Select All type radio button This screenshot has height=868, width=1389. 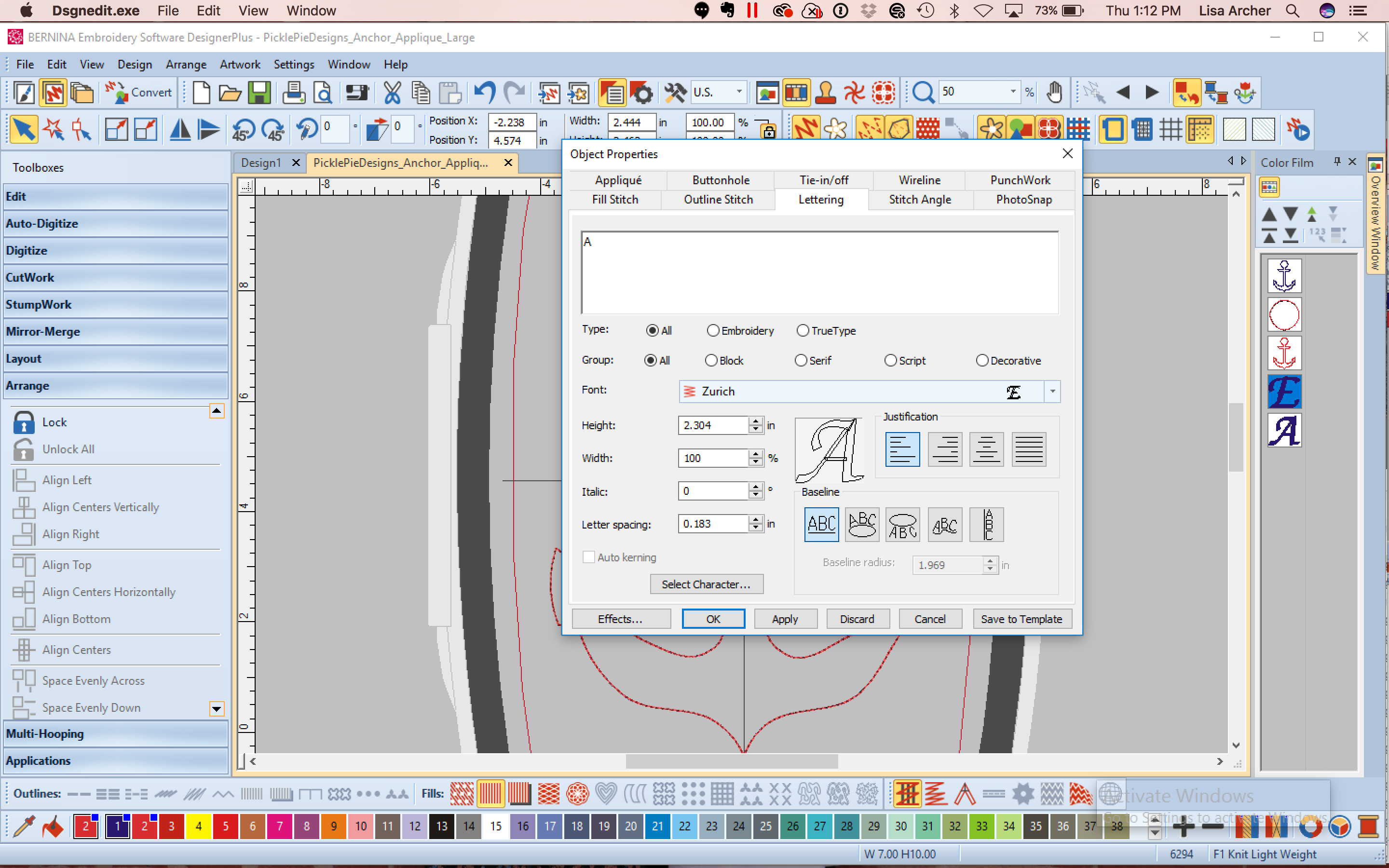click(x=652, y=331)
